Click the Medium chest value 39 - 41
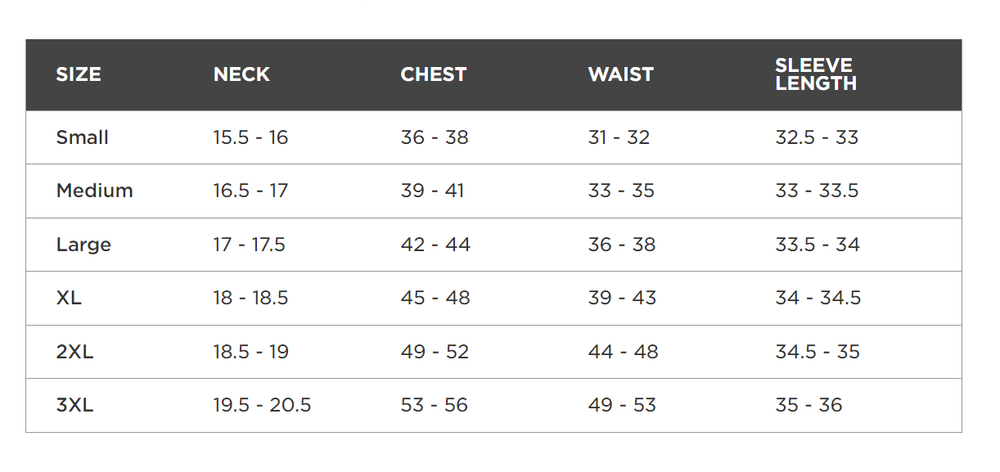Viewport: 1000px width, 472px height. pos(432,191)
